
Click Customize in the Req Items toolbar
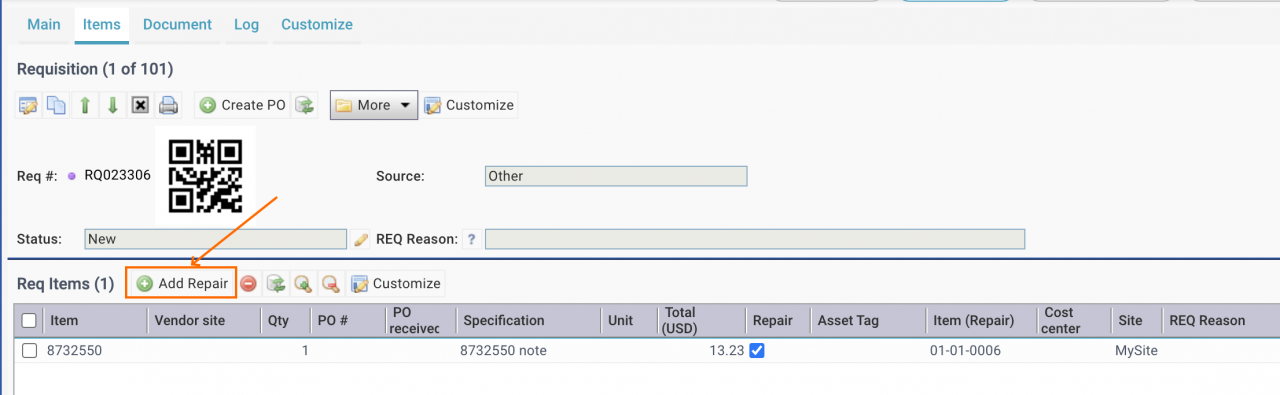point(396,284)
